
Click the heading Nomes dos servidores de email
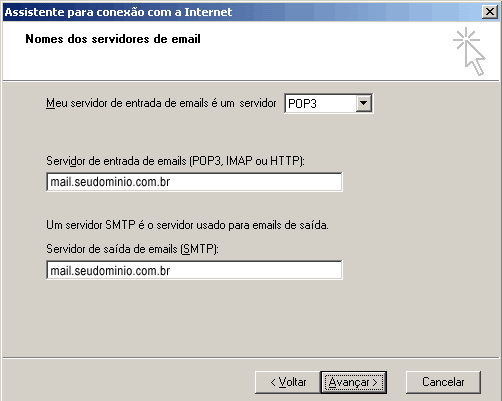point(113,39)
